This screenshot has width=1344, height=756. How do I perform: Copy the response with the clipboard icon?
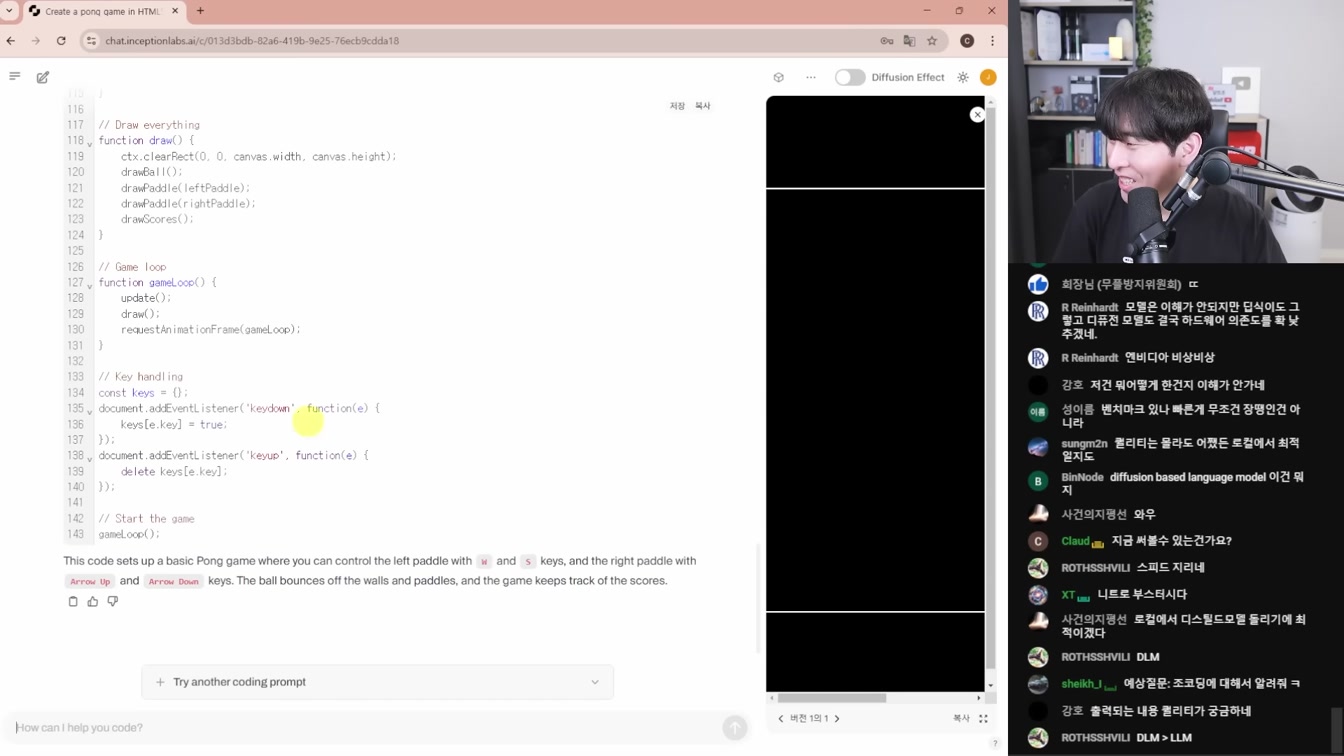73,601
